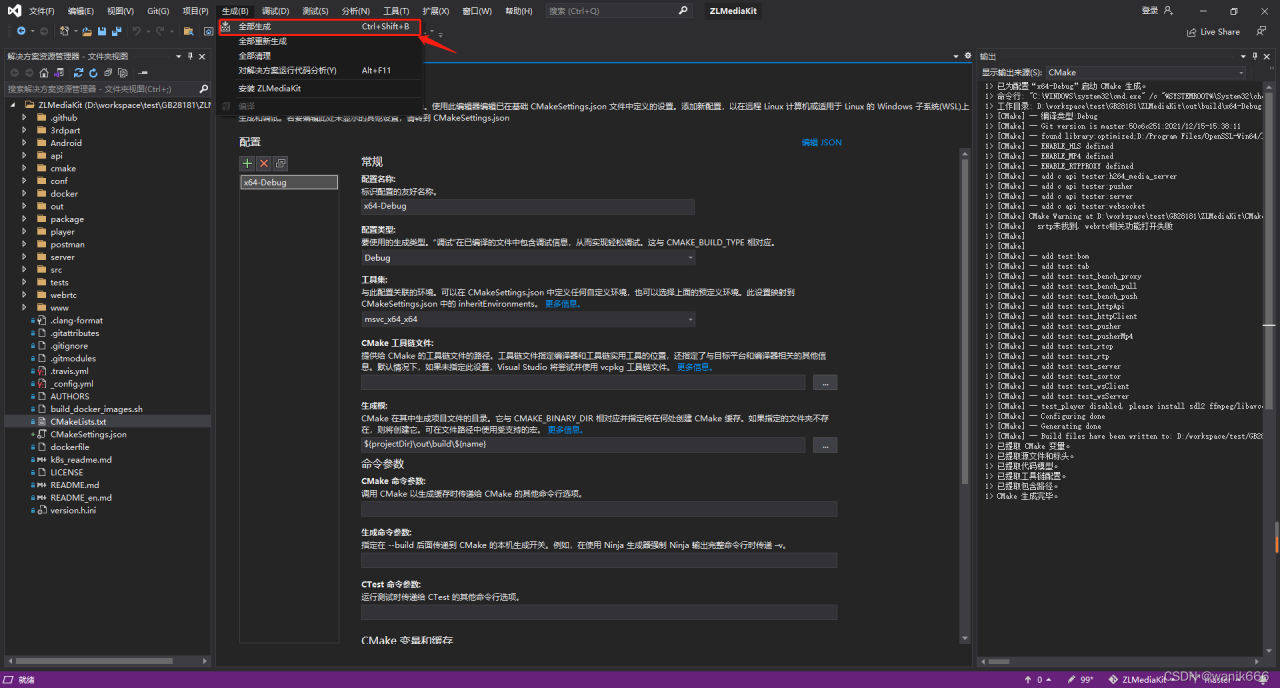The width and height of the screenshot is (1280, 688).
Task: Add a new configuration with the green plus
Action: tap(247, 163)
